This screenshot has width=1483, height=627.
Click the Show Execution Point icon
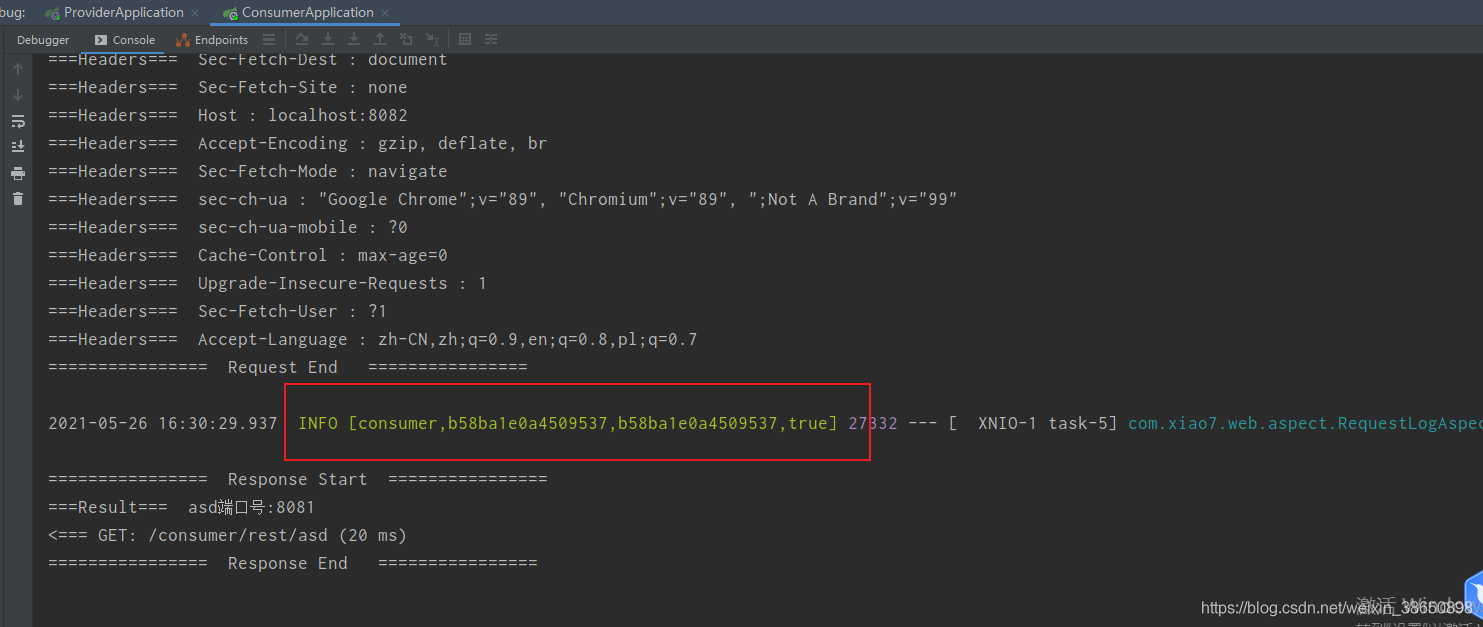[x=302, y=40]
